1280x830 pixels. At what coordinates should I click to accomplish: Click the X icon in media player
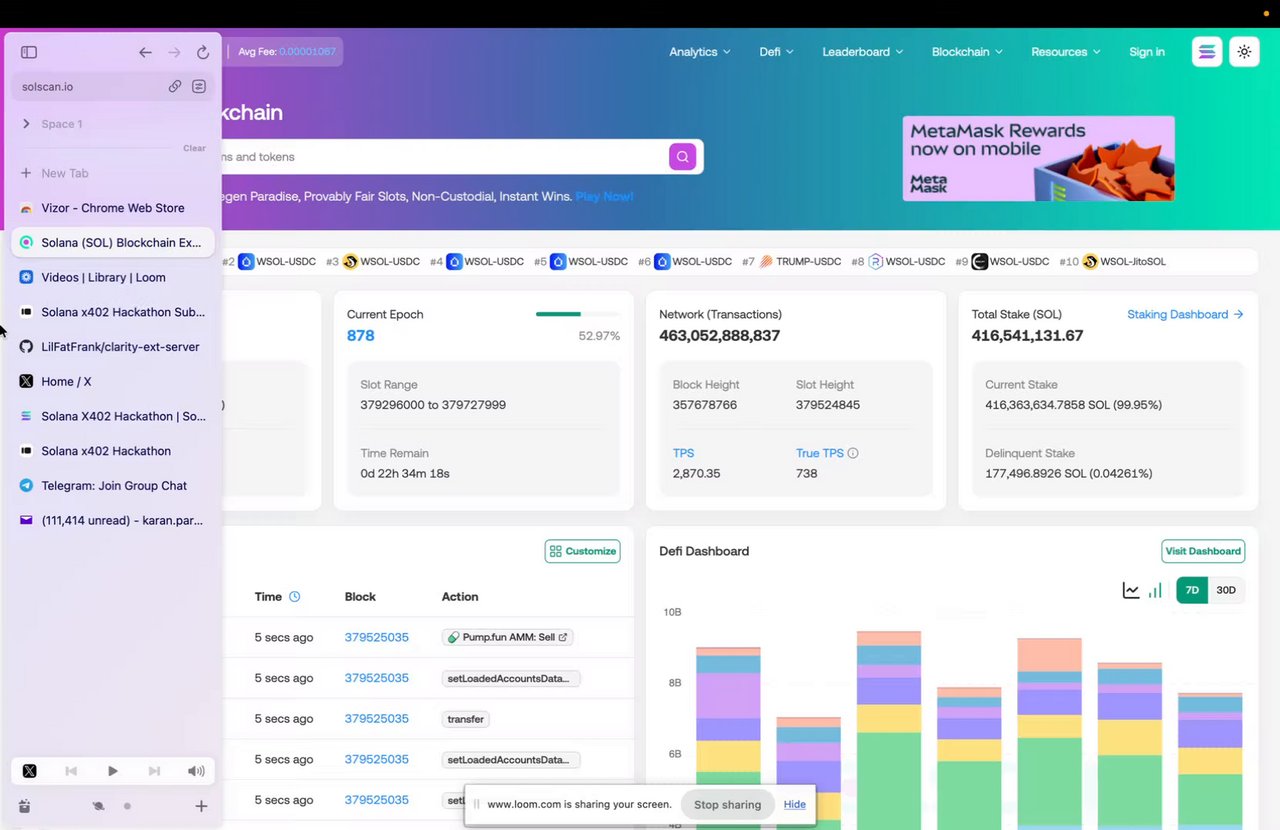[29, 771]
